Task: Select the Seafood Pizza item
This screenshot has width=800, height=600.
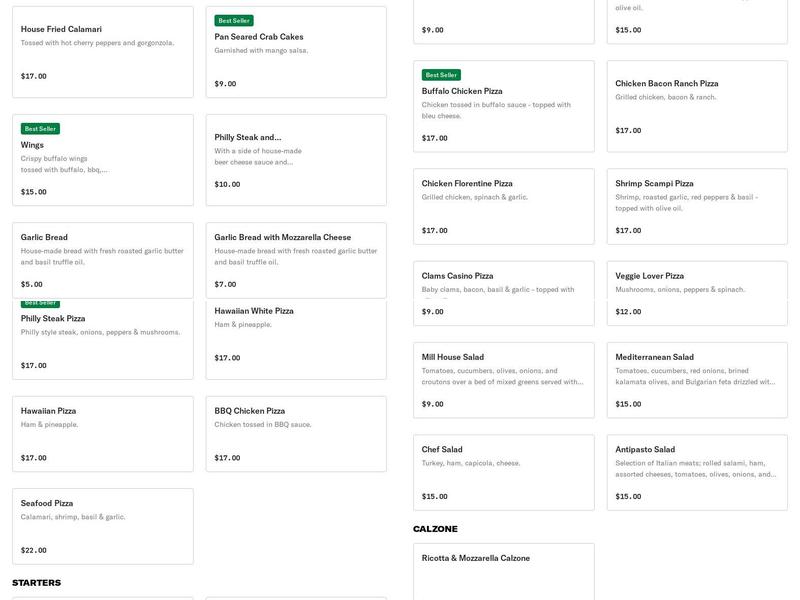Action: point(102,526)
